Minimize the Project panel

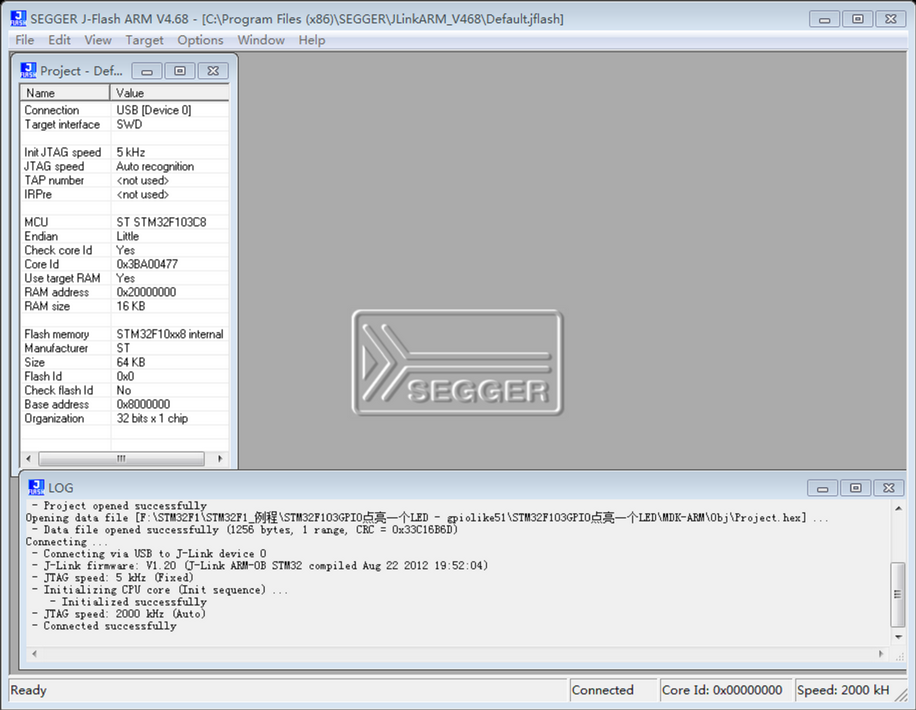click(147, 71)
